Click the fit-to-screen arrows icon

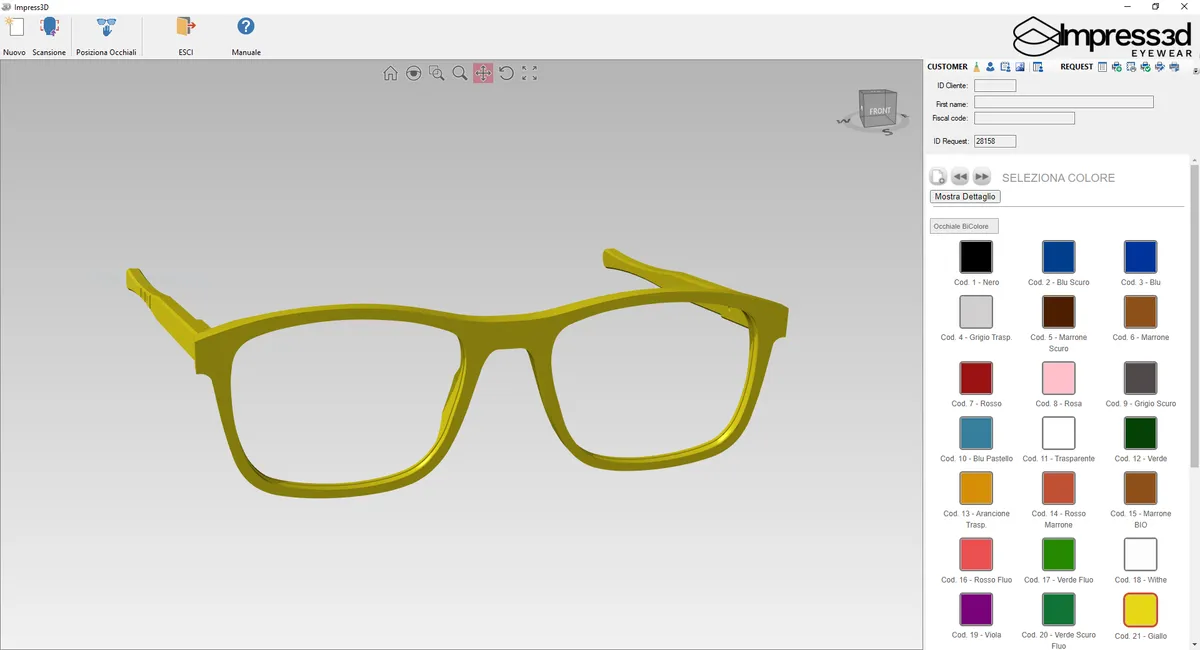pos(530,73)
